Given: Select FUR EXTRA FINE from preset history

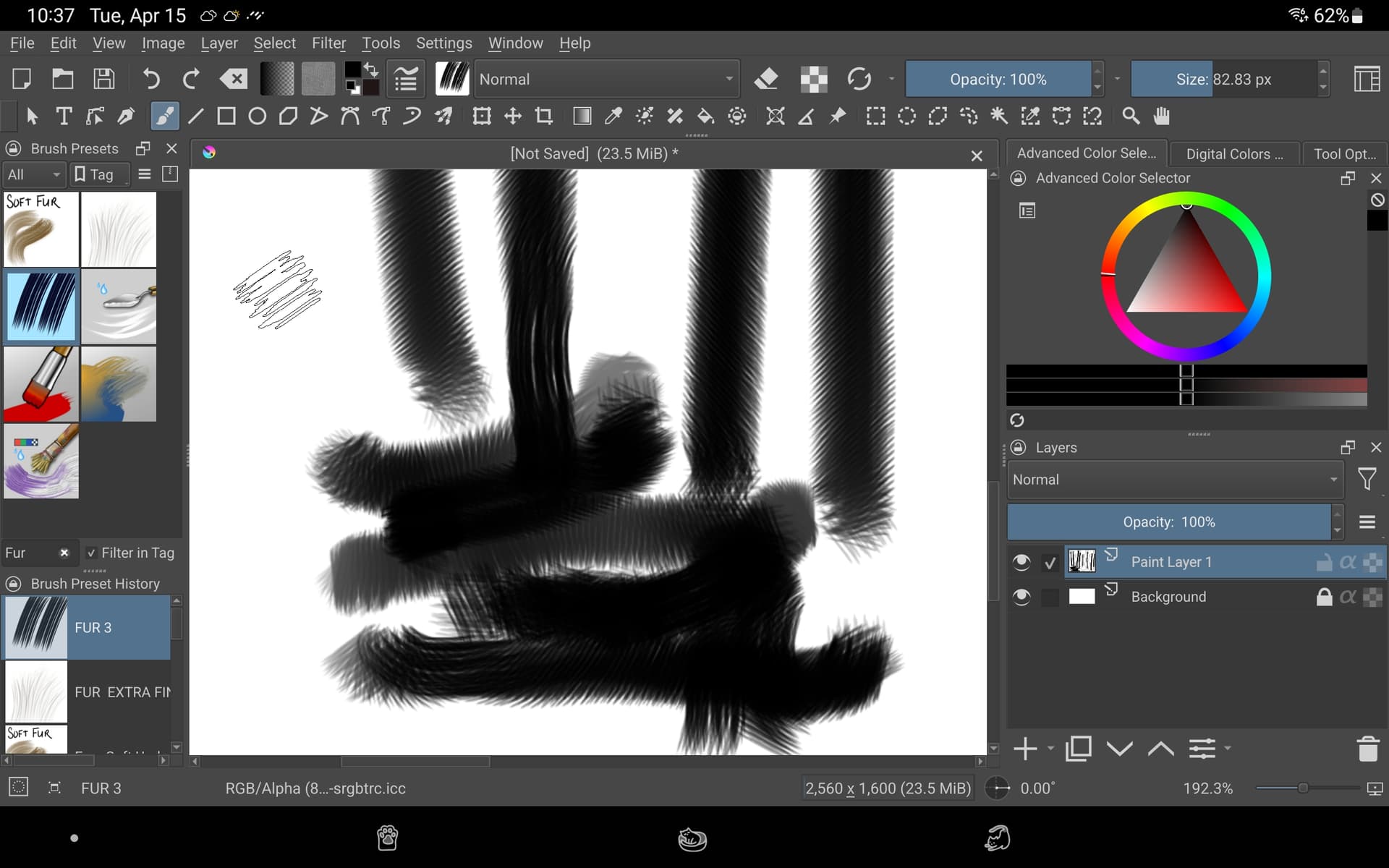Looking at the screenshot, I should click(87, 692).
